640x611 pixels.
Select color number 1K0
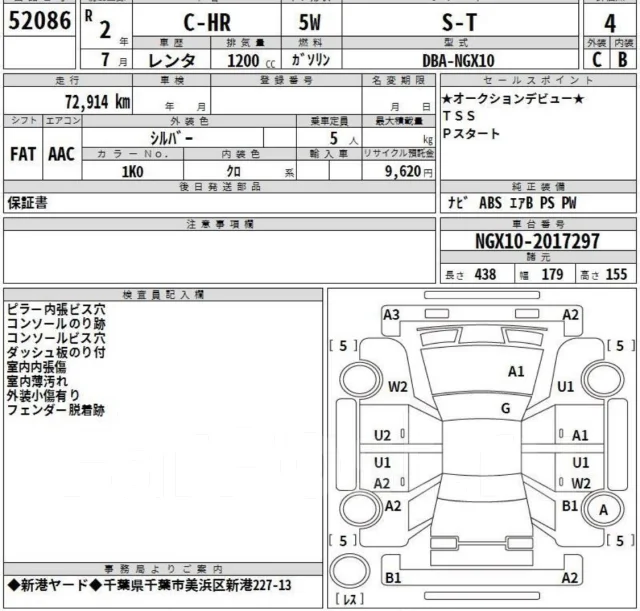(133, 172)
